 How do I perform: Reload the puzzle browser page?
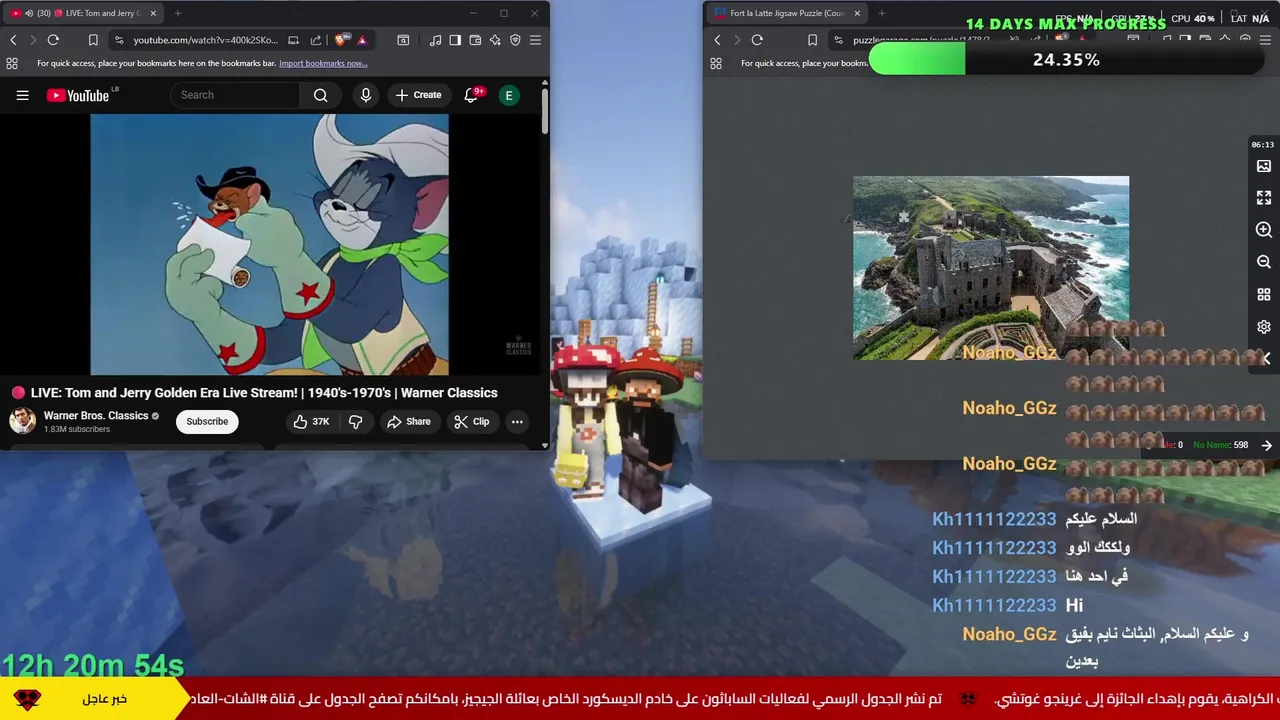757,40
